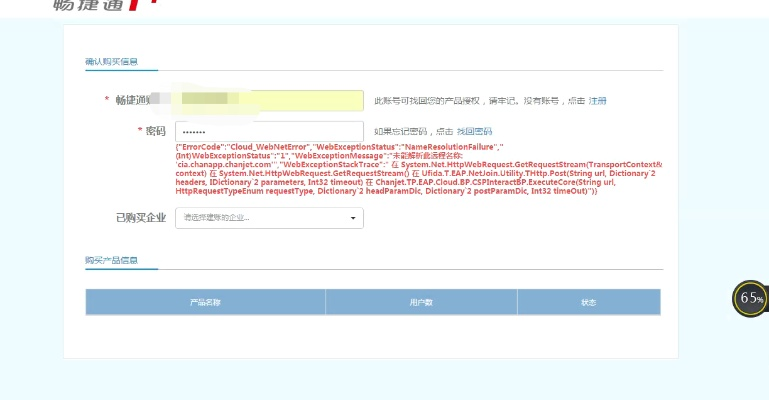This screenshot has height=400, width=769.
Task: Focus the 密码 password field
Action: [x=269, y=131]
